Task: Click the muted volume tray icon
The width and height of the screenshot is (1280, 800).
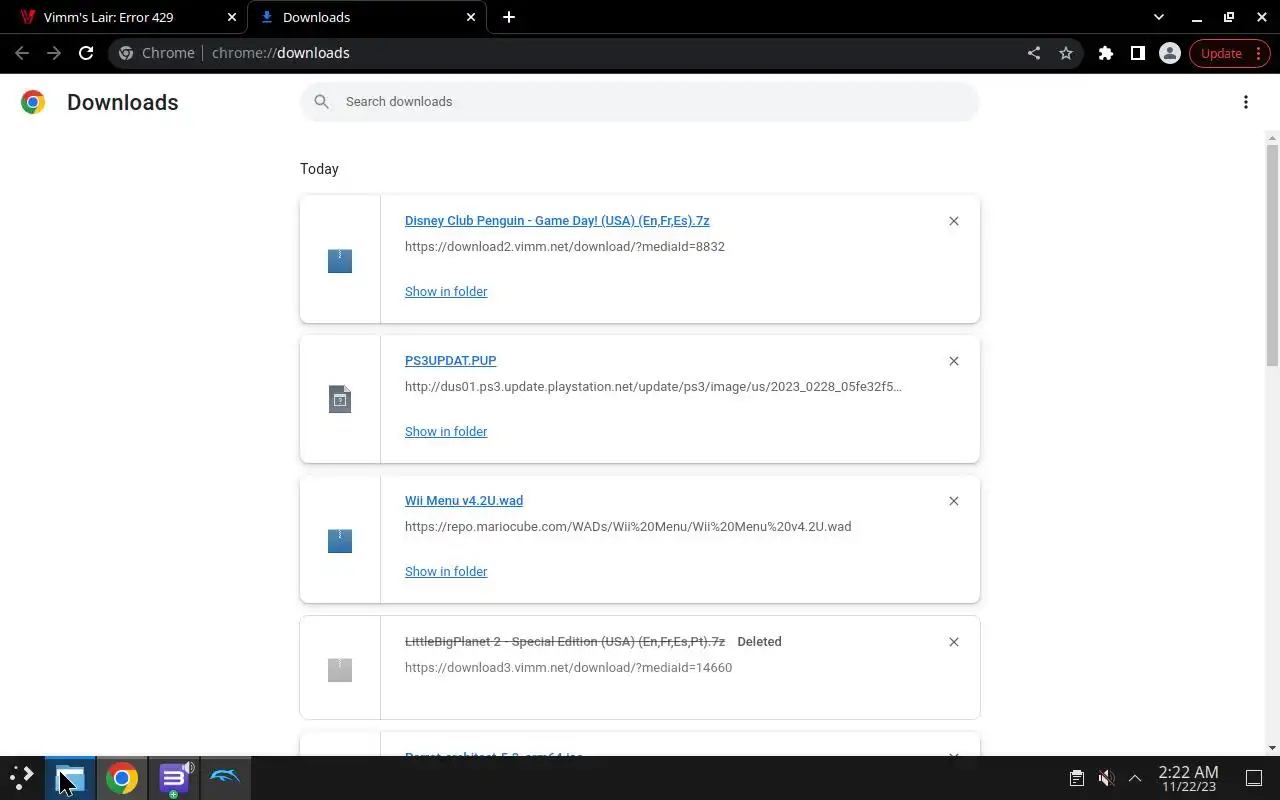Action: click(x=1106, y=777)
